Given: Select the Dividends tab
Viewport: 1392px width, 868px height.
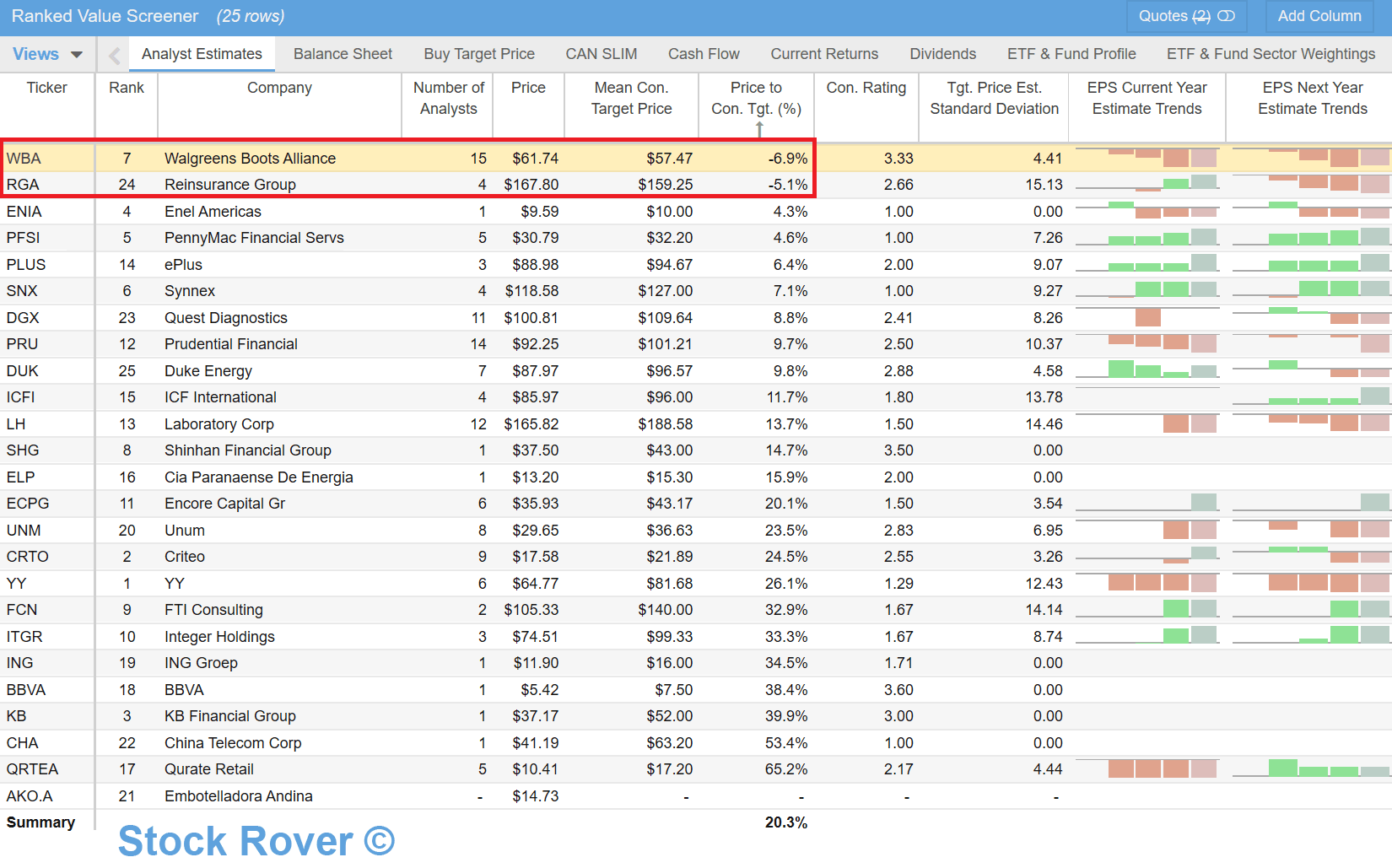Looking at the screenshot, I should coord(942,54).
